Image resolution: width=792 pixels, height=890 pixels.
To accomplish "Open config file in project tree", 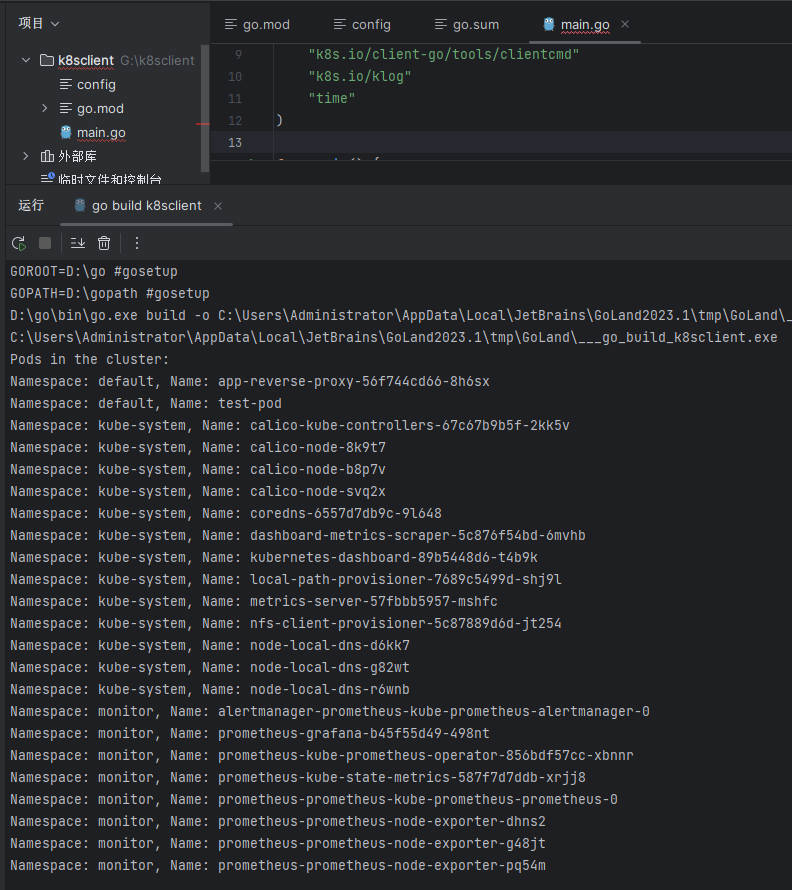I will [x=96, y=84].
